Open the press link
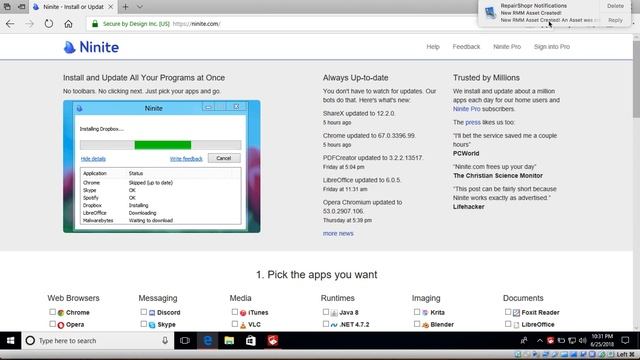This screenshot has height=360, width=640. tap(473, 122)
